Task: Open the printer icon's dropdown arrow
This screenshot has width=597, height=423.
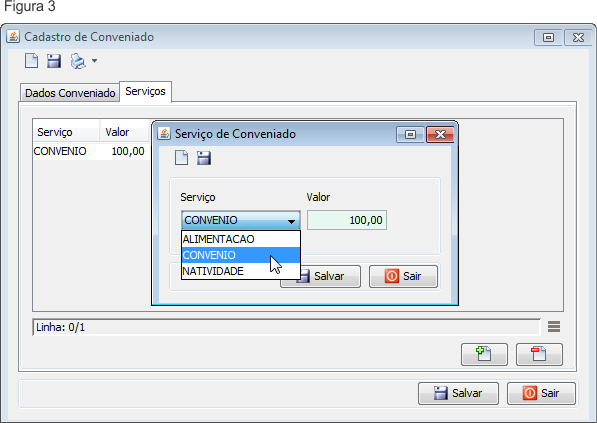Action: point(94,61)
